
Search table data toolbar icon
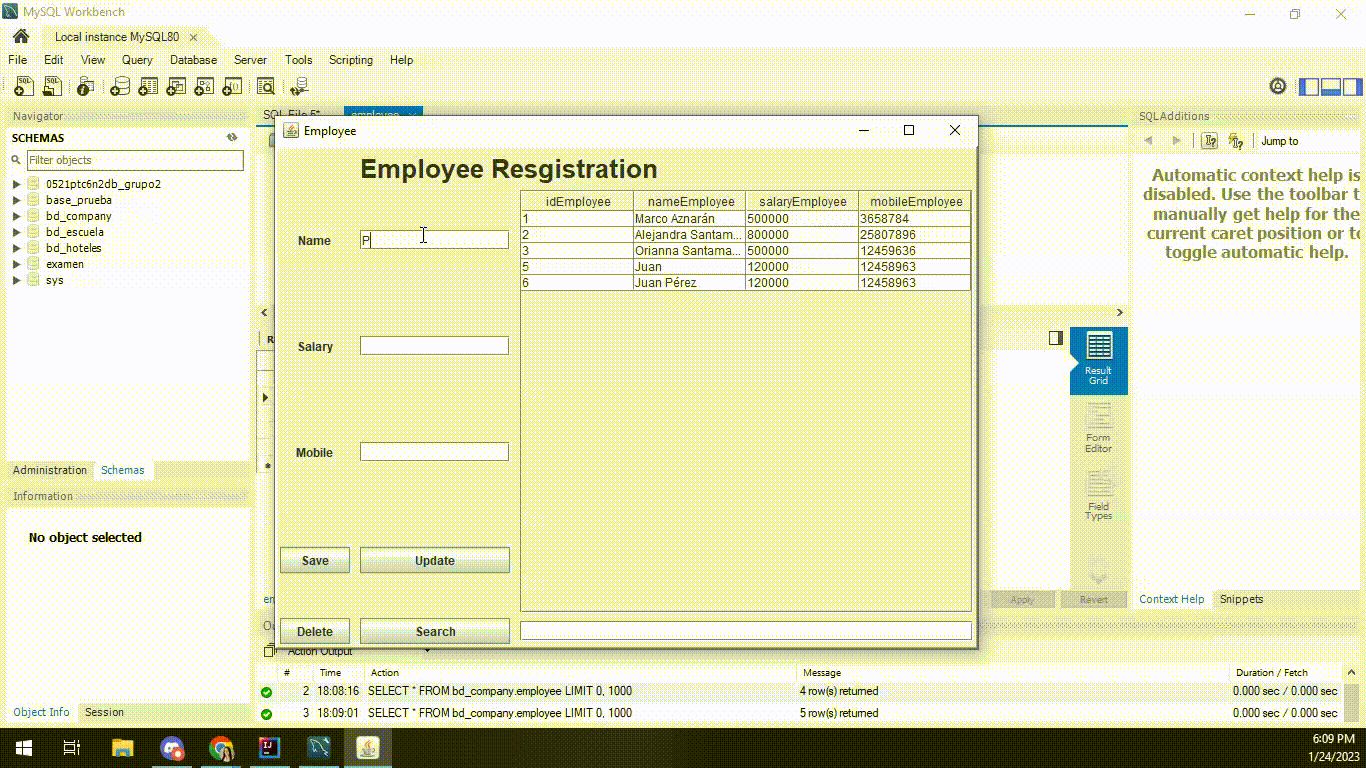[x=265, y=87]
